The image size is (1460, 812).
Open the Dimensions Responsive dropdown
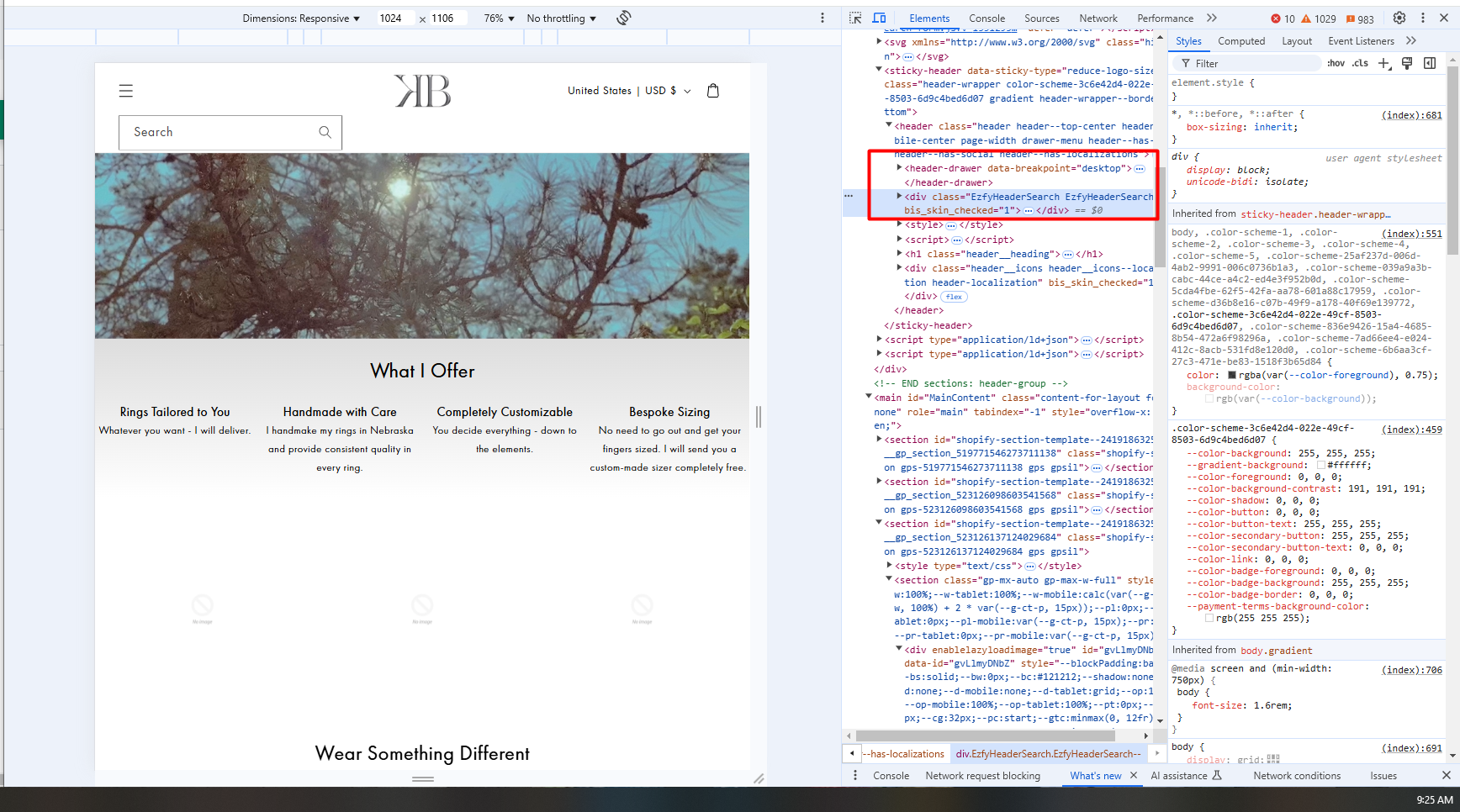coord(301,18)
